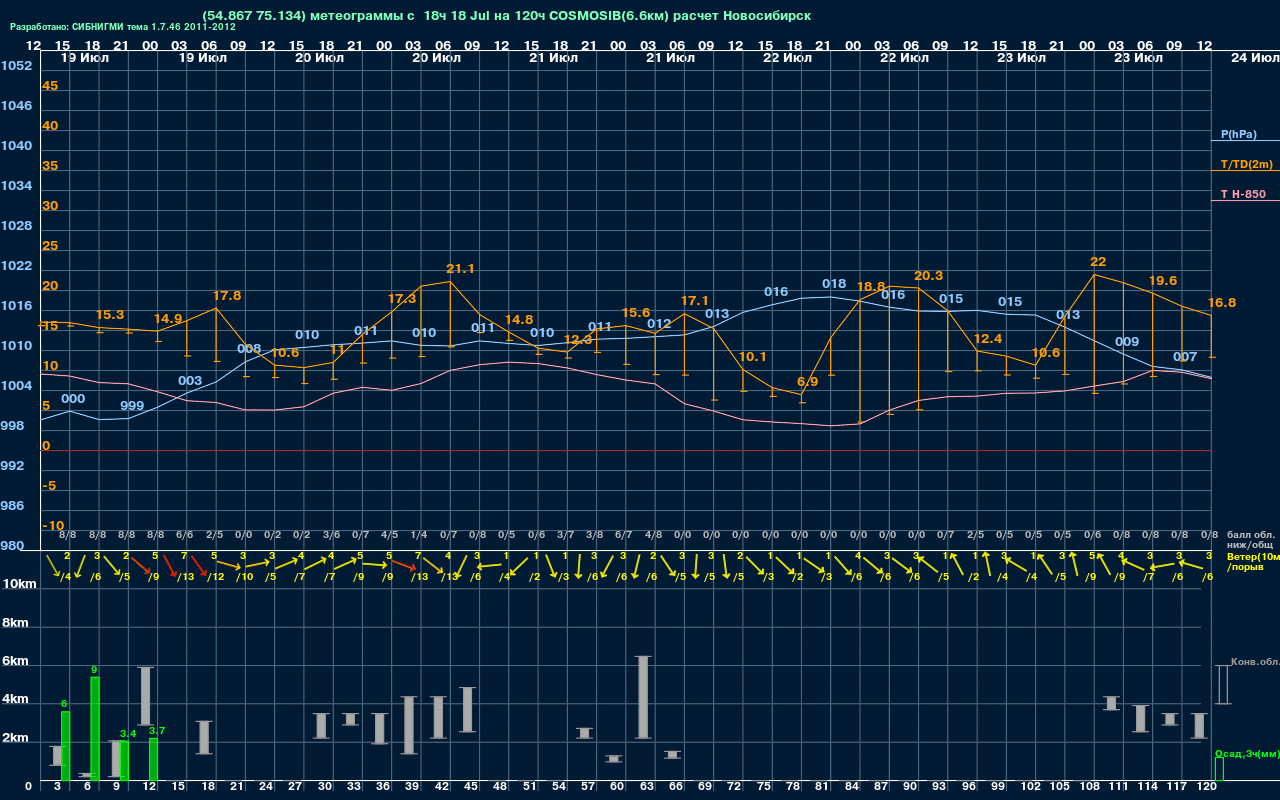Select the P(hPa) legend label
This screenshot has width=1280, height=800.
[x=1239, y=134]
